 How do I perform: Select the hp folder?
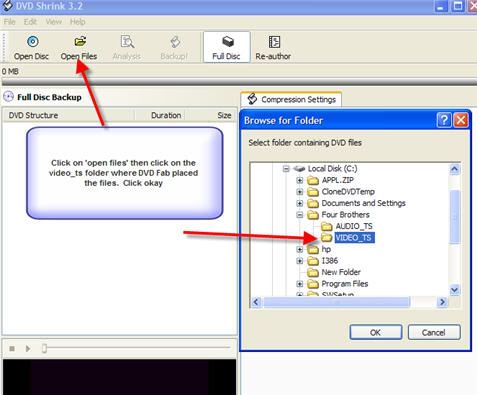click(326, 249)
